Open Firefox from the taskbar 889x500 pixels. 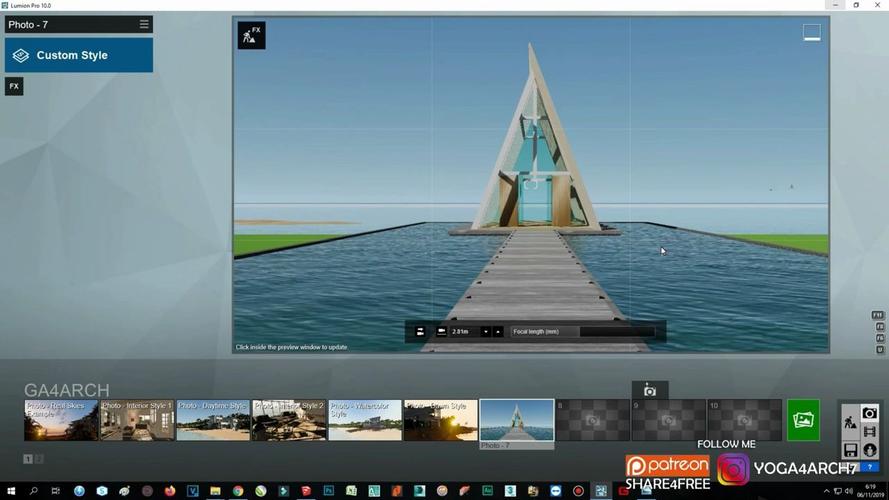170,491
